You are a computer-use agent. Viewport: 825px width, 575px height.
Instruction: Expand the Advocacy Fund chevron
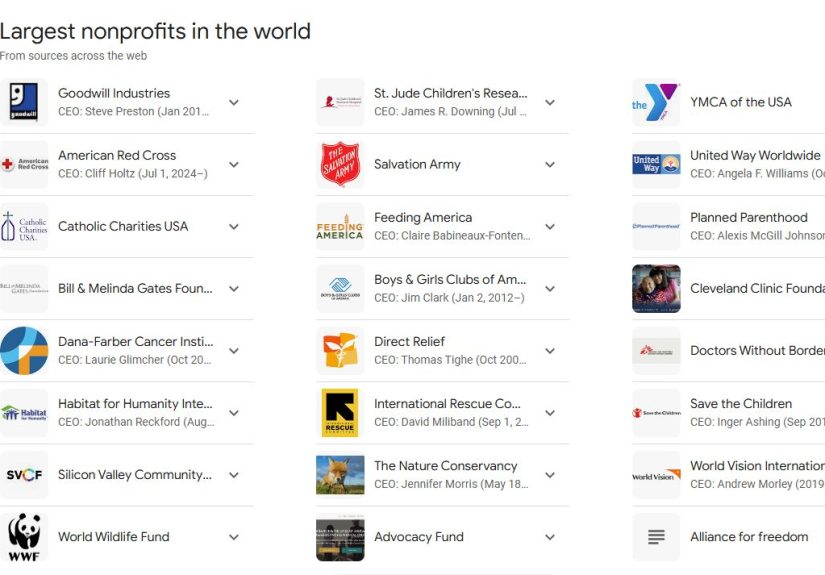550,537
